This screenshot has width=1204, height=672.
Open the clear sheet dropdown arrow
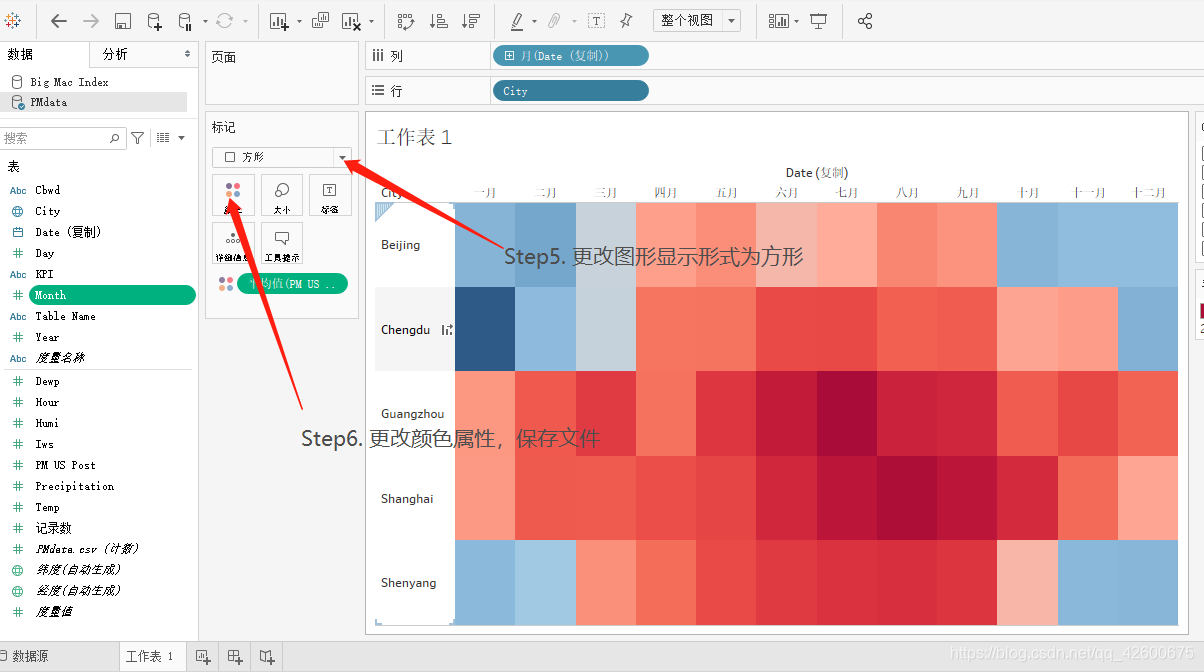[x=371, y=21]
